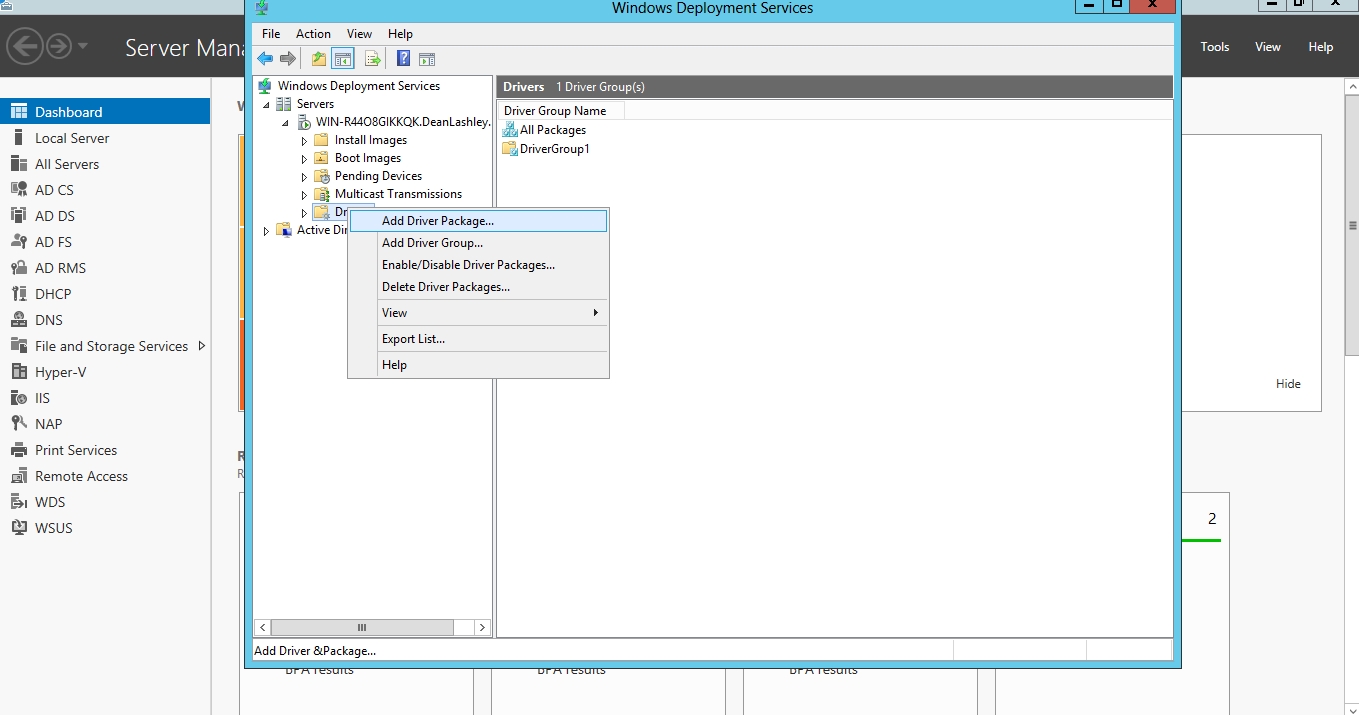
Task: Click the Server Manager back navigation button
Action: point(25,46)
